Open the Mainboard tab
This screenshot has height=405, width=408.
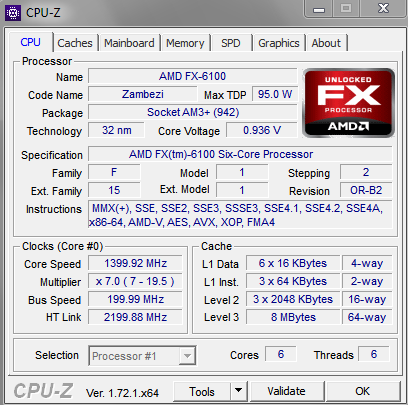[x=129, y=43]
